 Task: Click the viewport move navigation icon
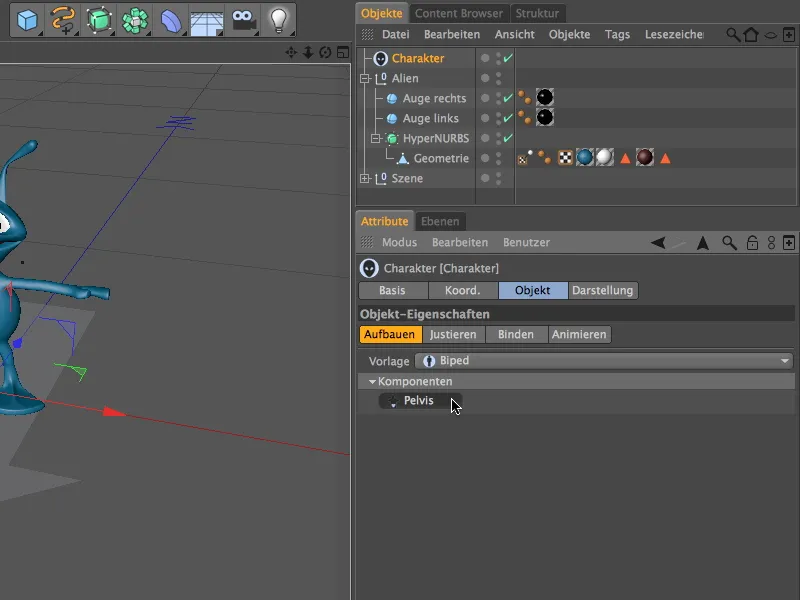pyautogui.click(x=291, y=52)
